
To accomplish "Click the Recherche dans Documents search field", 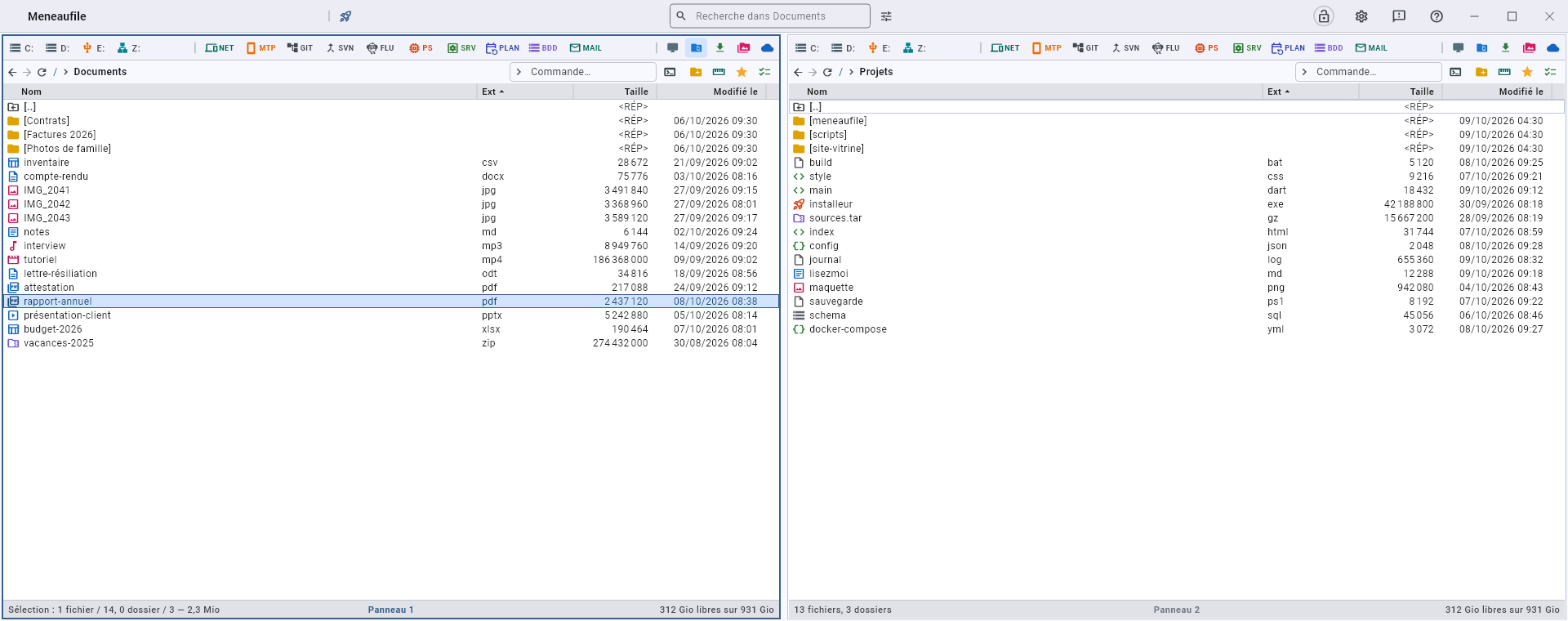I will (x=770, y=16).
